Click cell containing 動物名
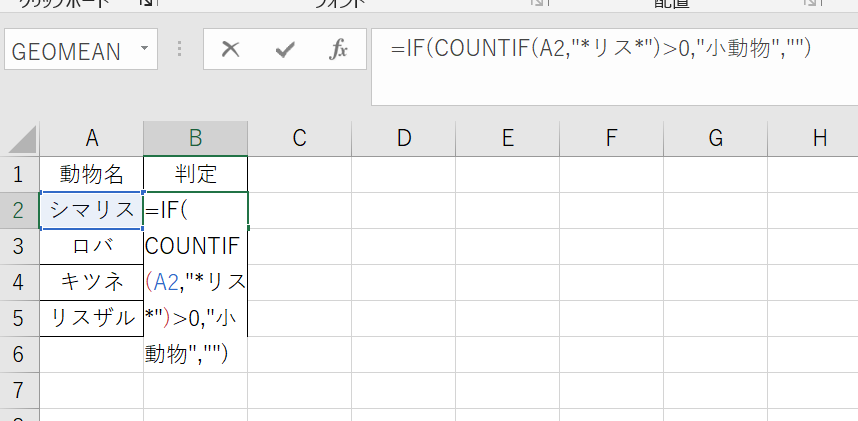The image size is (858, 421). [91, 175]
